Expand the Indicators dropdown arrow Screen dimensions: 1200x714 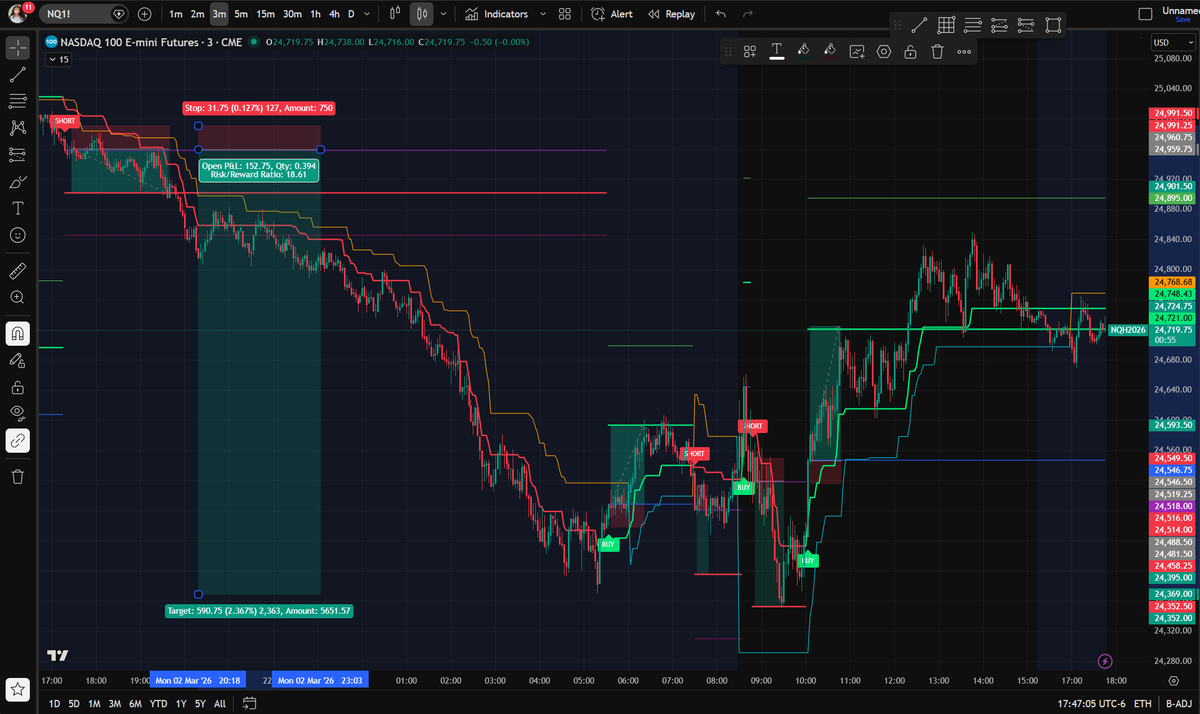[542, 14]
